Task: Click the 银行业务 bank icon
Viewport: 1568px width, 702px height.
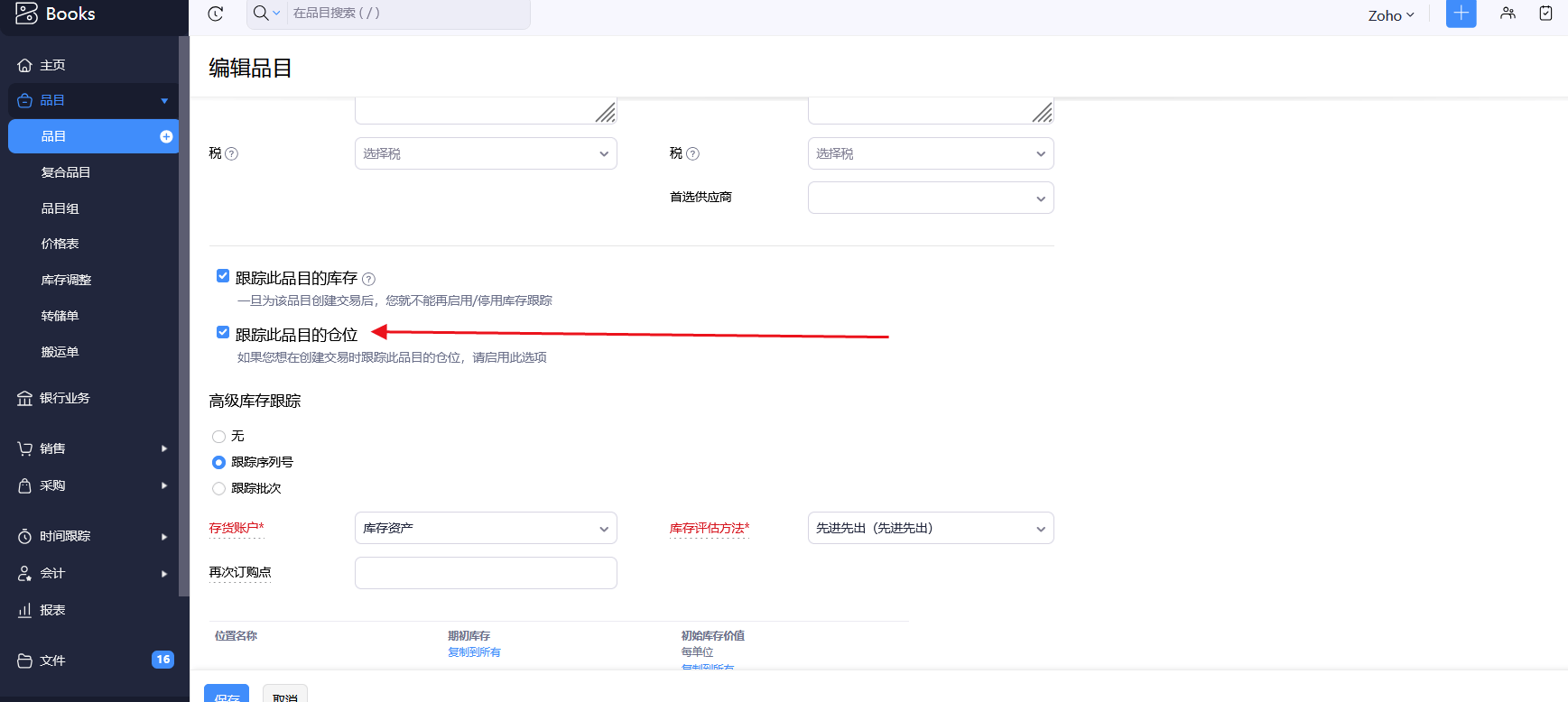Action: (x=25, y=398)
